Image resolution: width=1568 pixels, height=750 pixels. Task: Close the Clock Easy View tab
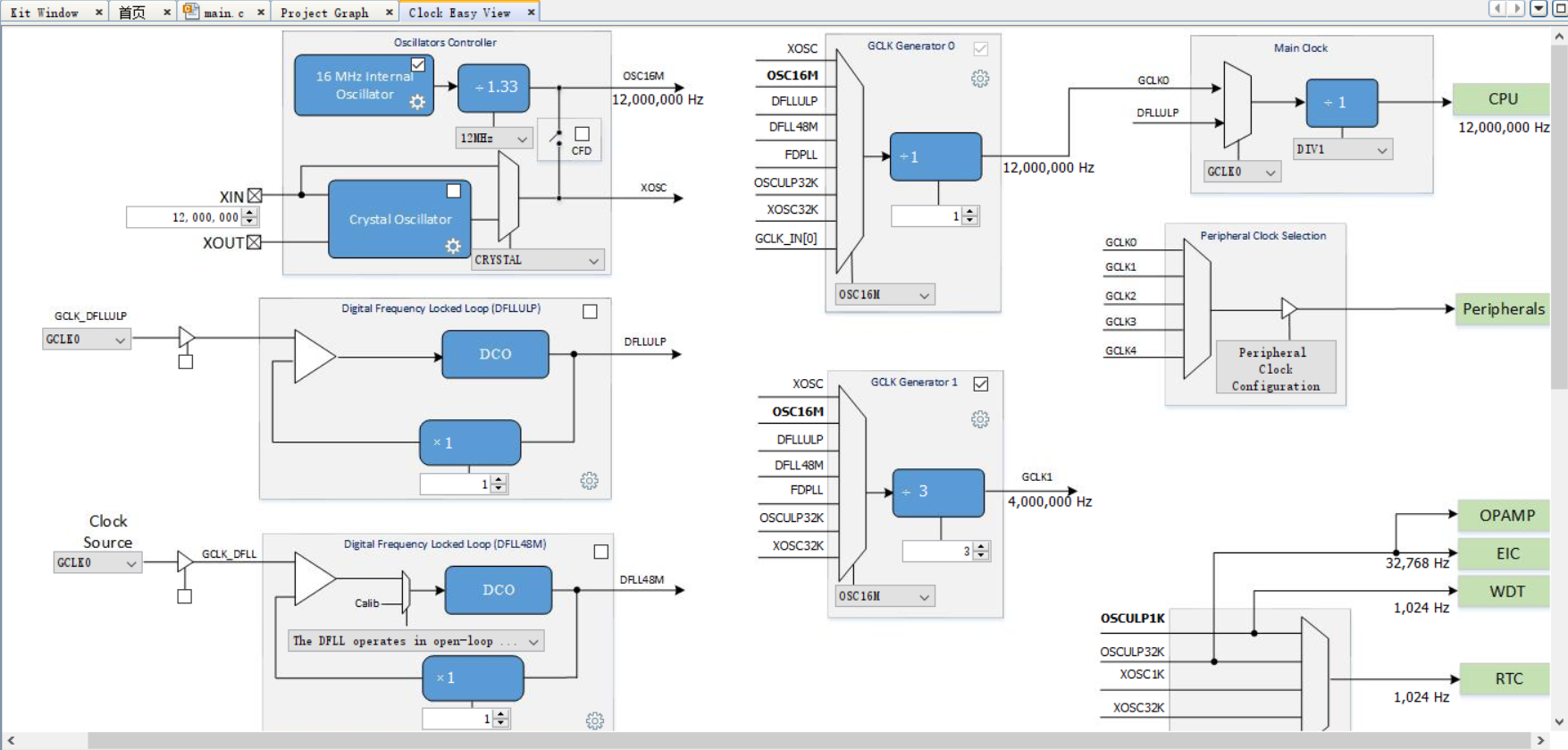[531, 13]
